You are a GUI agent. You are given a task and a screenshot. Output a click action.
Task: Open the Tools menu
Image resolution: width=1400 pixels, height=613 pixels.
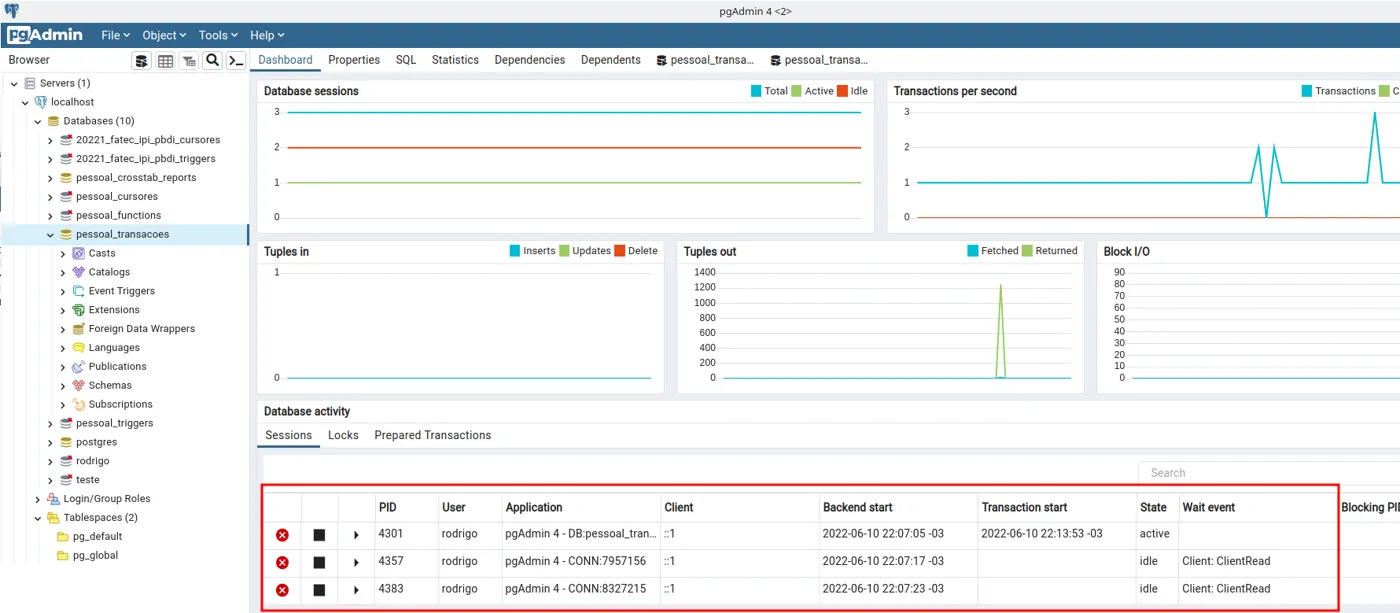(x=218, y=35)
